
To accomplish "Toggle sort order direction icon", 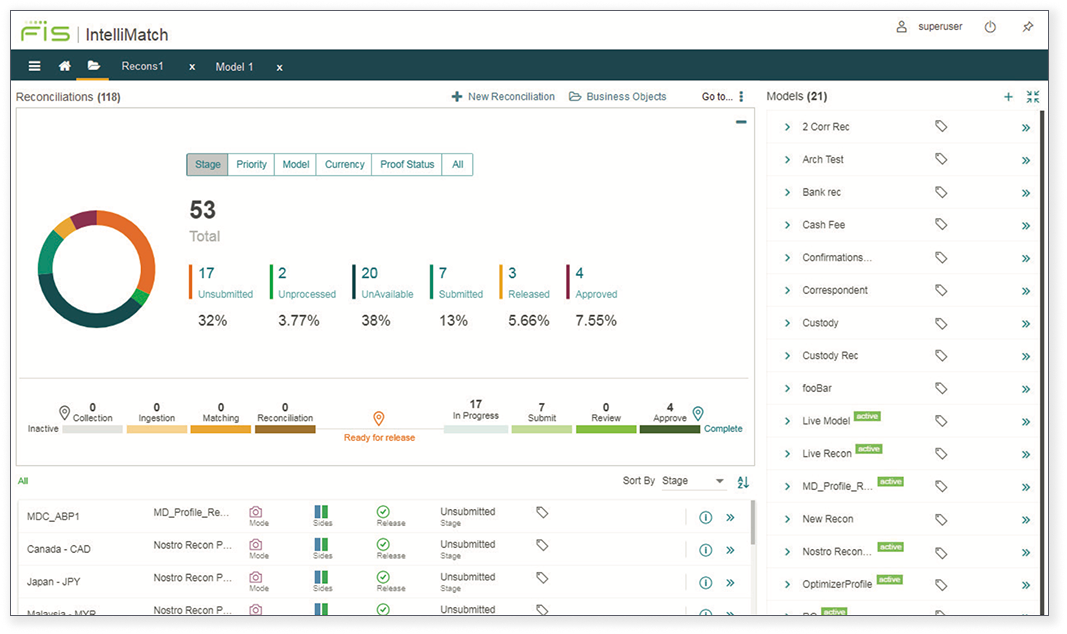I will 743,482.
